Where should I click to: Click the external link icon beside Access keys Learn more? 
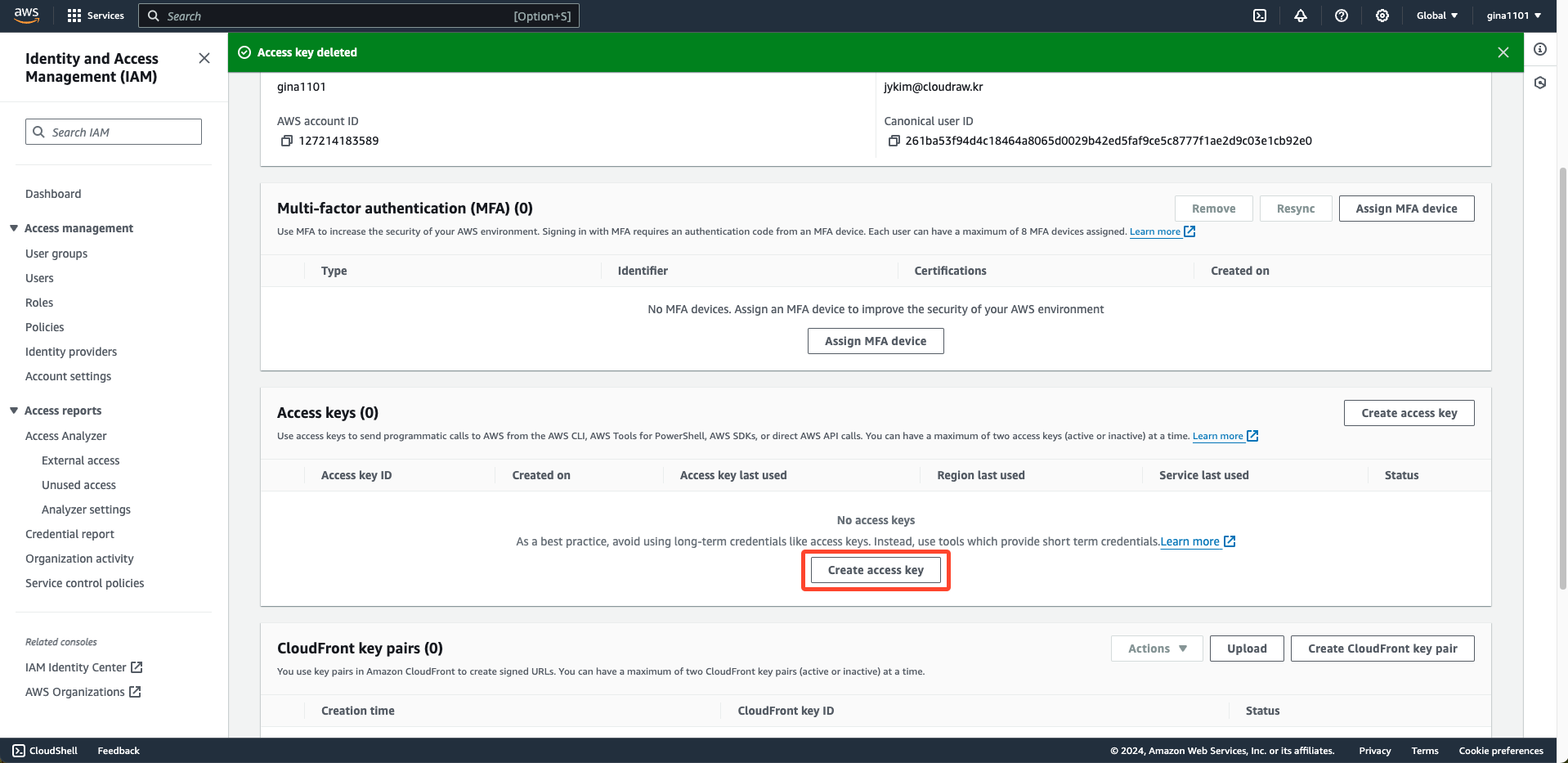(x=1252, y=436)
